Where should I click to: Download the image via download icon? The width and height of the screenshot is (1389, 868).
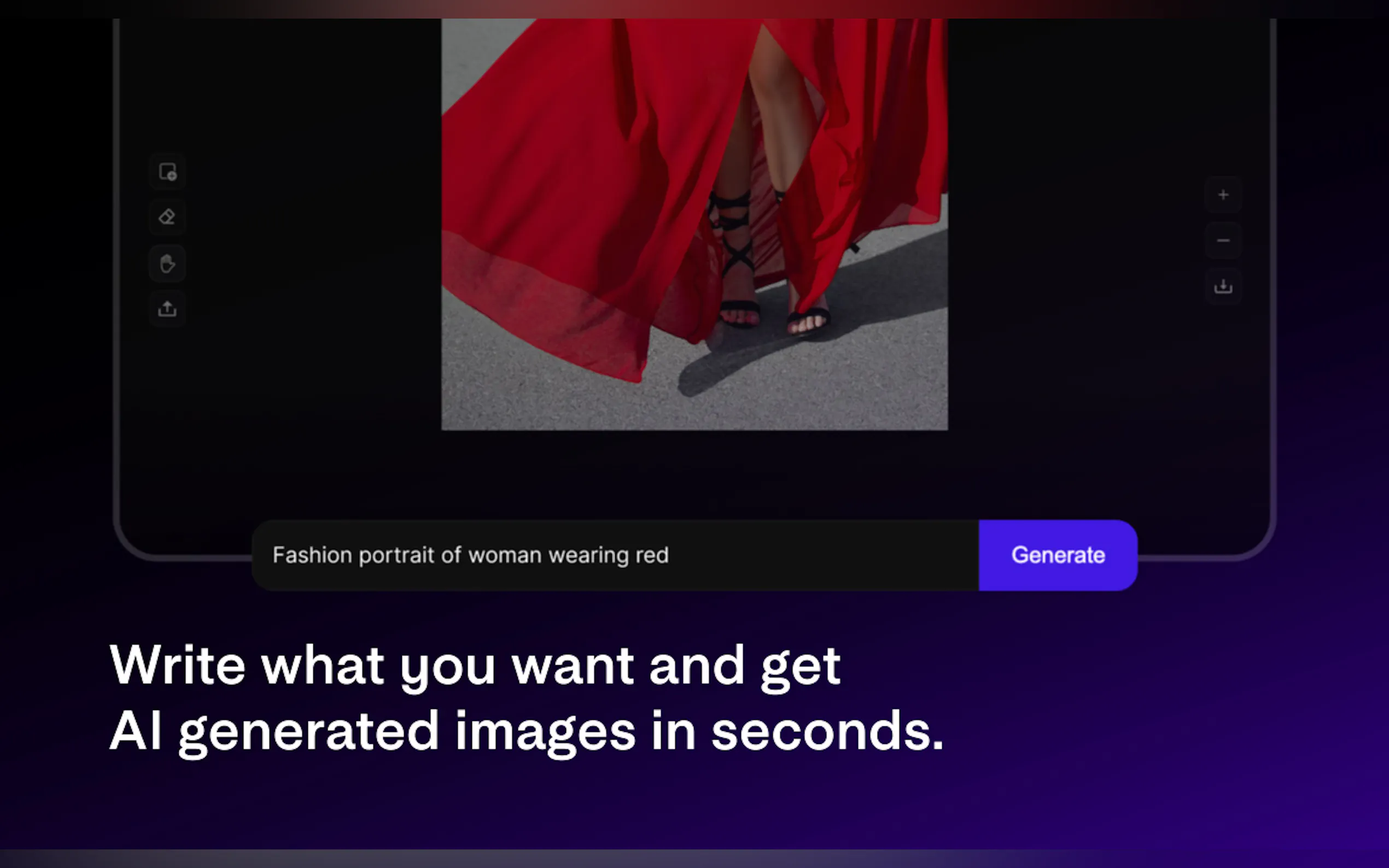click(x=1223, y=286)
